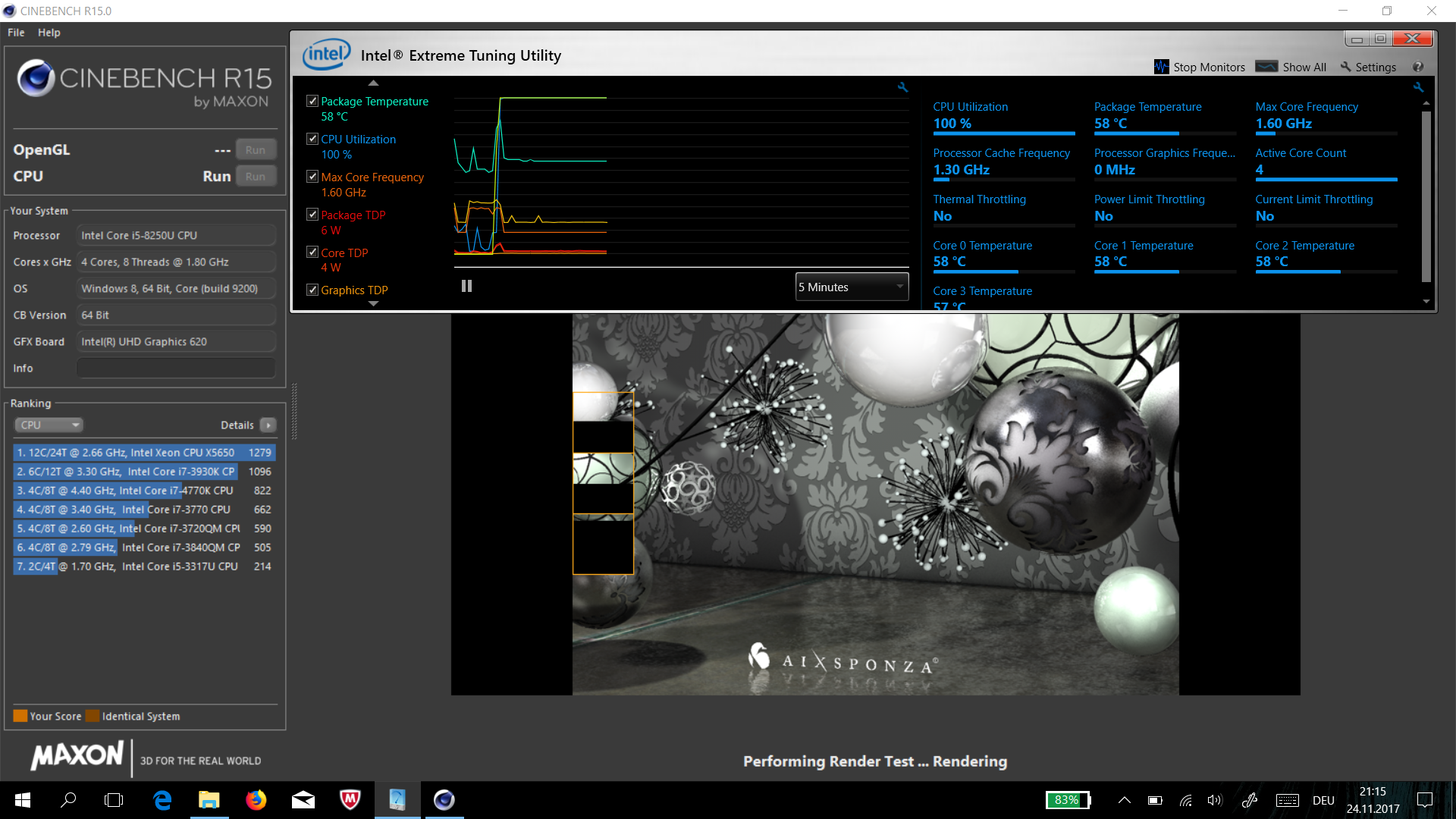The image size is (1456, 819).
Task: Open the Help menu
Action: click(x=49, y=33)
